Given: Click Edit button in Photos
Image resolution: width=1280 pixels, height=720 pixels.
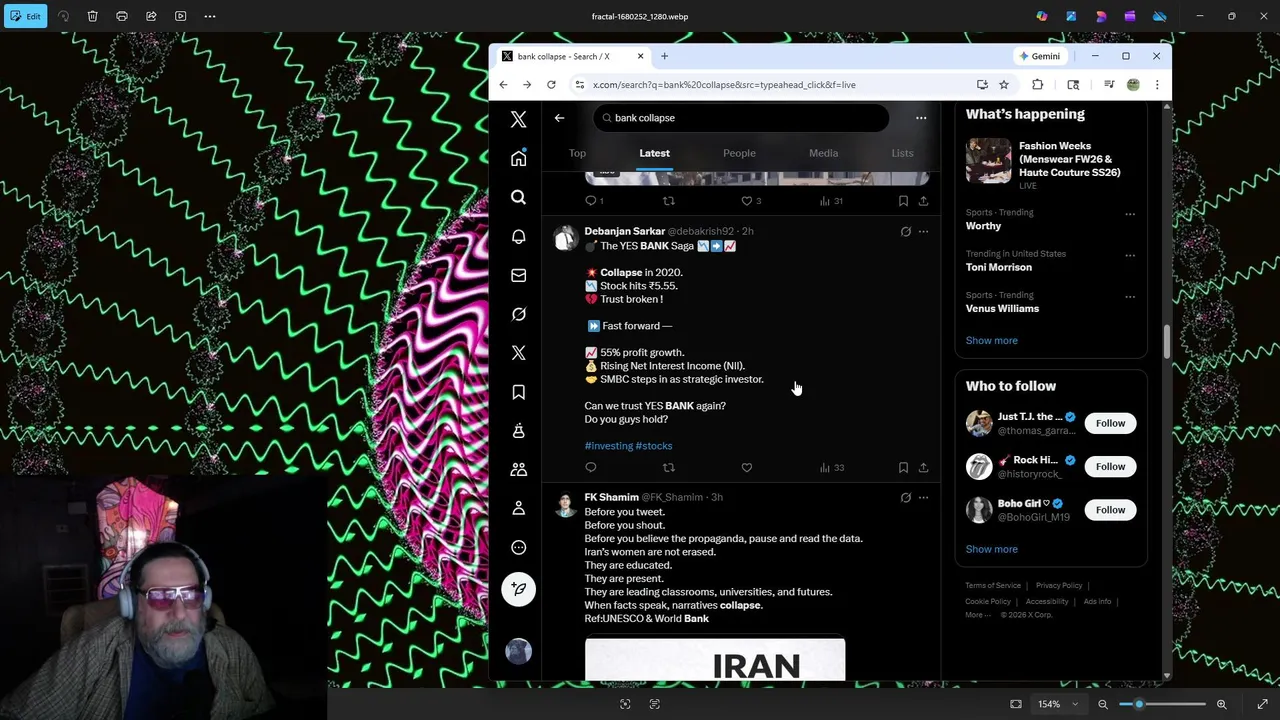Looking at the screenshot, I should click(25, 16).
